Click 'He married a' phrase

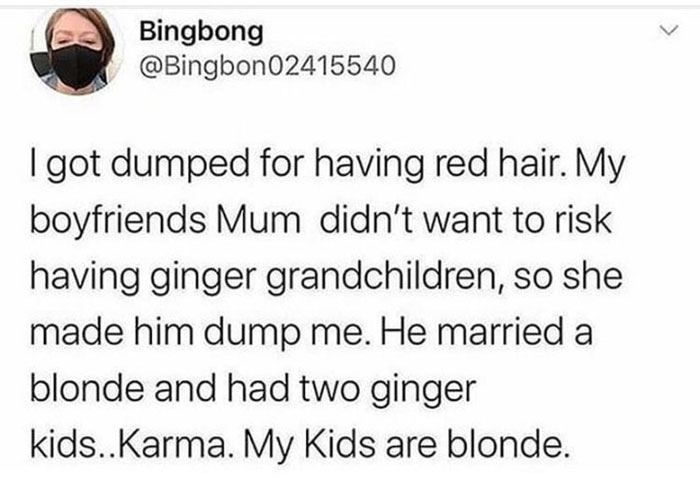(486, 333)
